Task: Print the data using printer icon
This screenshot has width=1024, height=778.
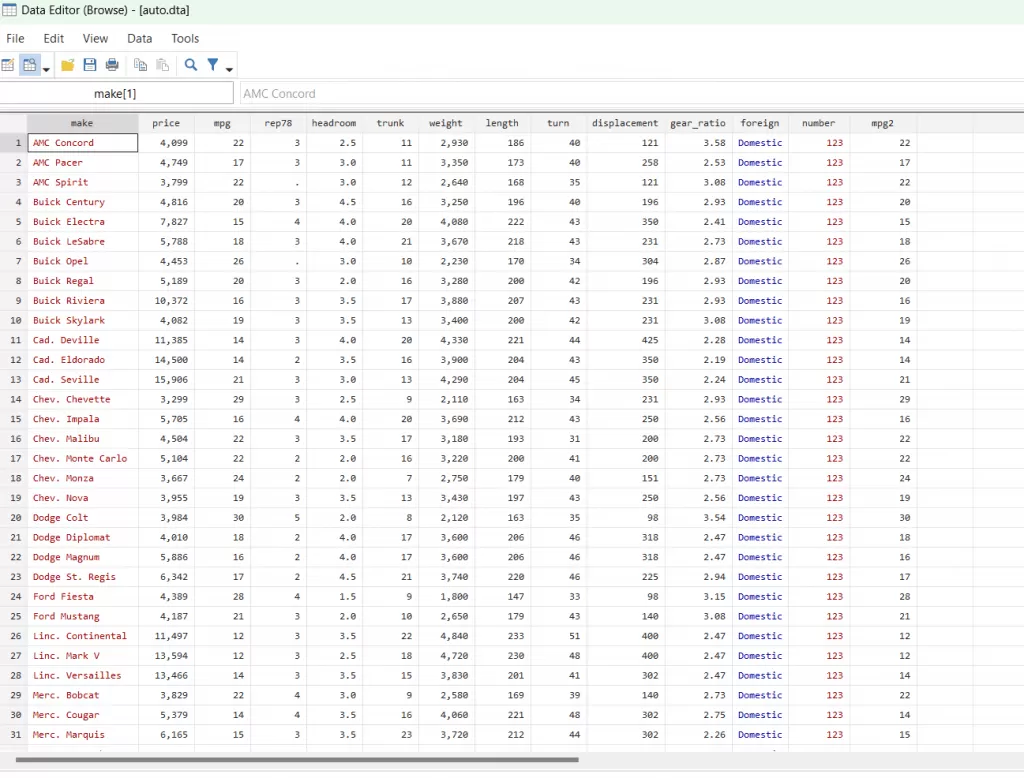Action: (112, 65)
